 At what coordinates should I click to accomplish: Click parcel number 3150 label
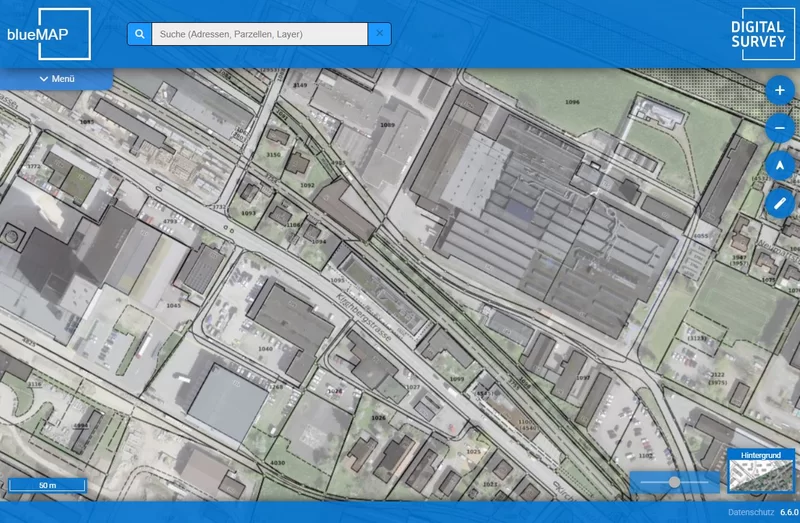click(x=273, y=155)
